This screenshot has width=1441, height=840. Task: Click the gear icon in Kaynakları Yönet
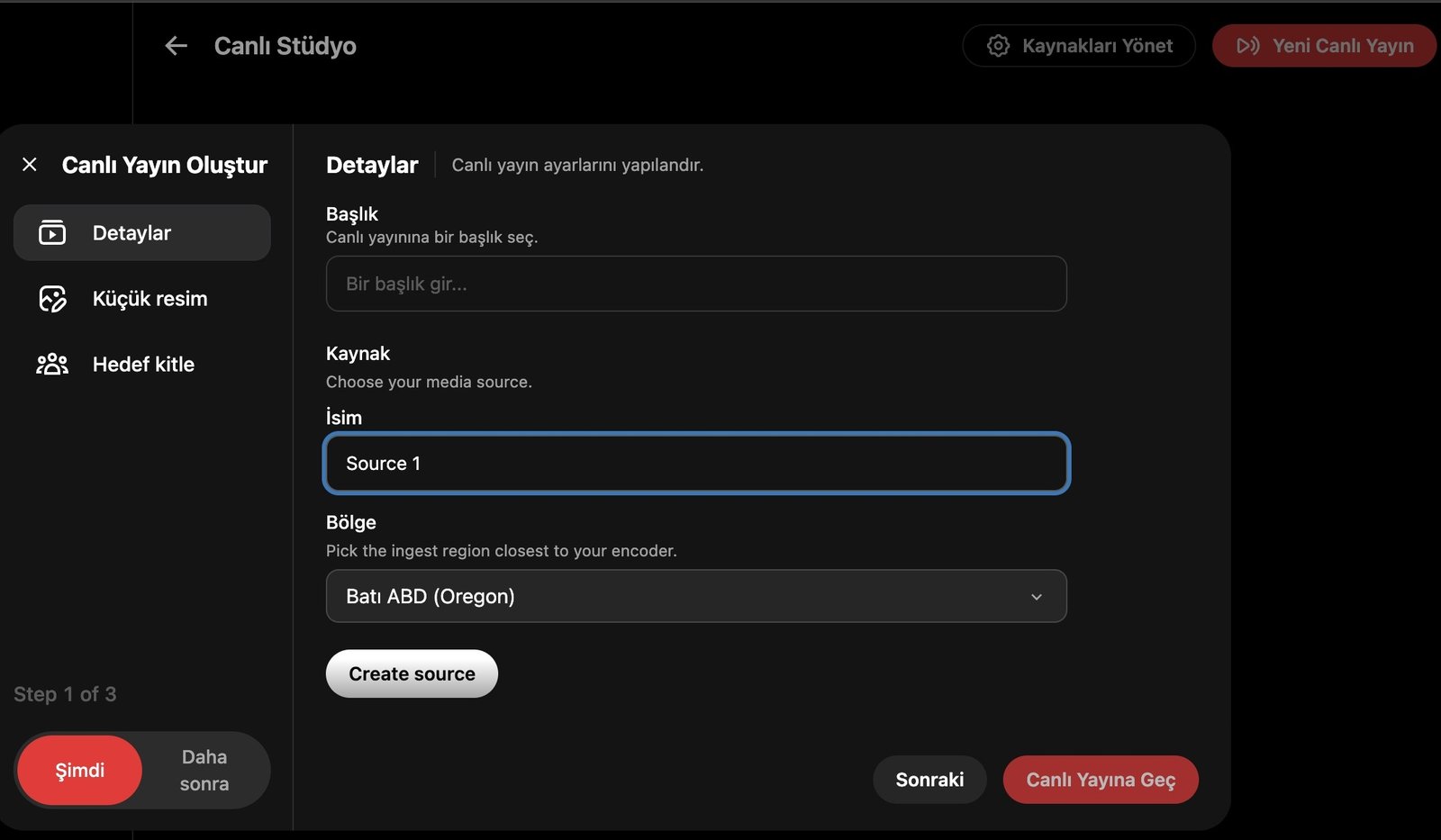[x=998, y=46]
